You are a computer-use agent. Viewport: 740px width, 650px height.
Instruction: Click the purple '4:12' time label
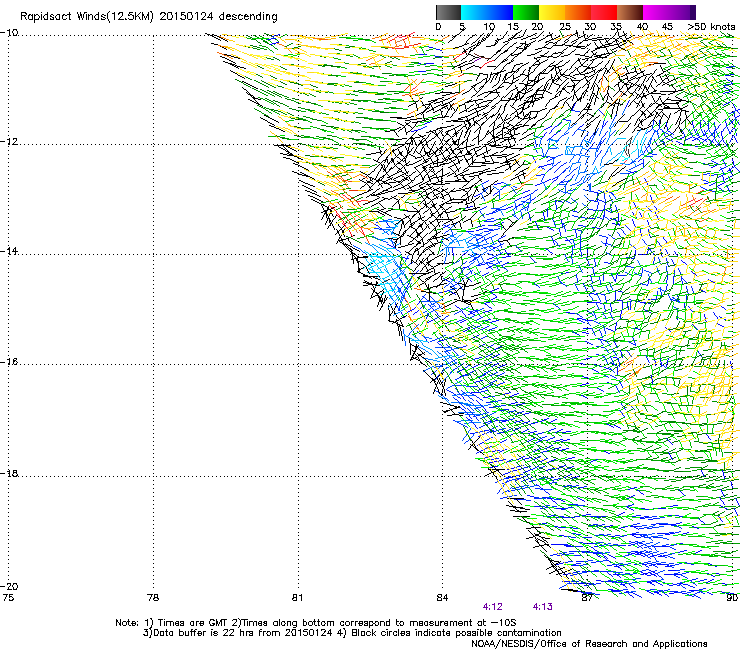(492, 607)
